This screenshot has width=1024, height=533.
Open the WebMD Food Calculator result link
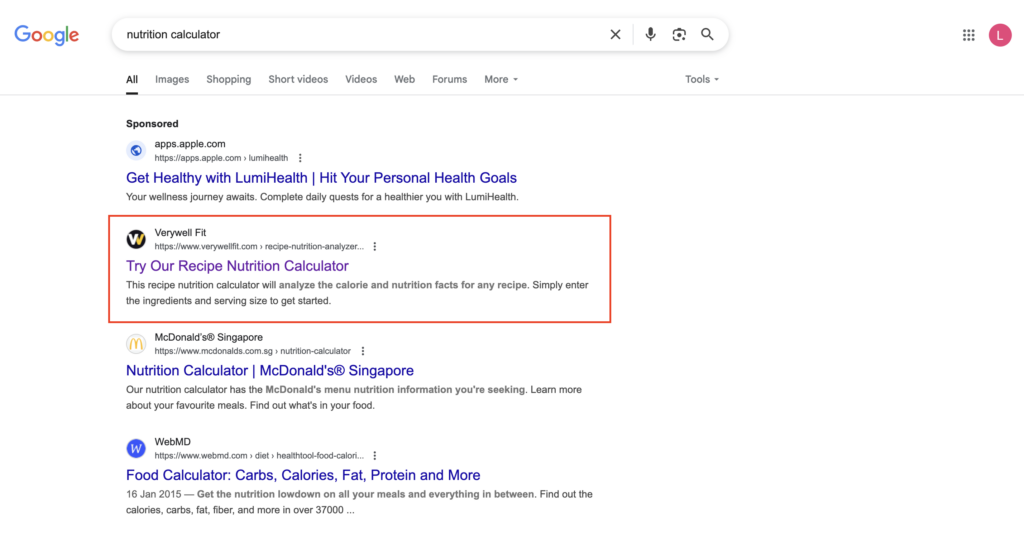pos(303,475)
